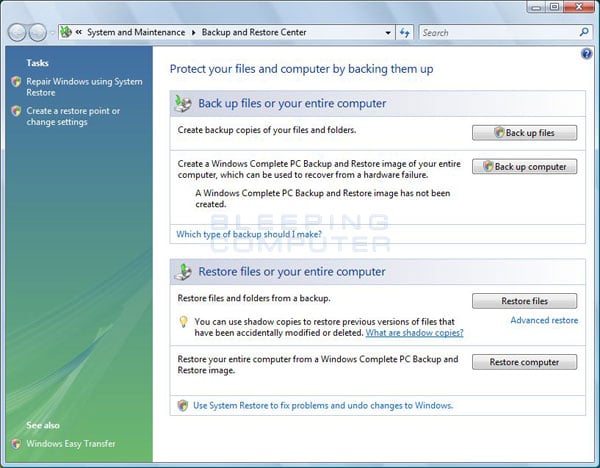Click the Back up files button
600x468 pixels.
524,133
